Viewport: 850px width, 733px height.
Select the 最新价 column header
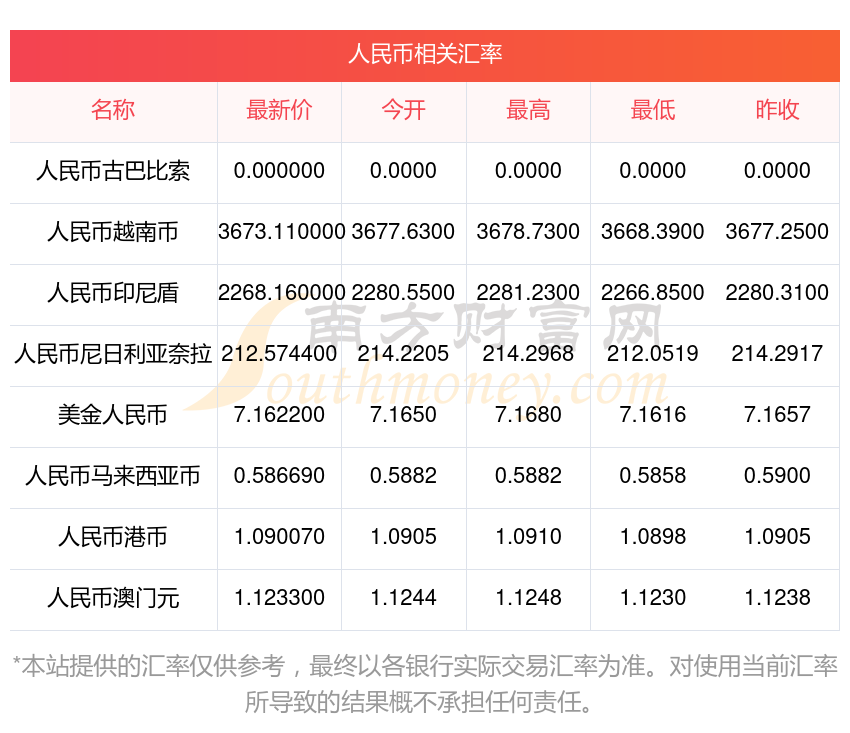point(279,110)
